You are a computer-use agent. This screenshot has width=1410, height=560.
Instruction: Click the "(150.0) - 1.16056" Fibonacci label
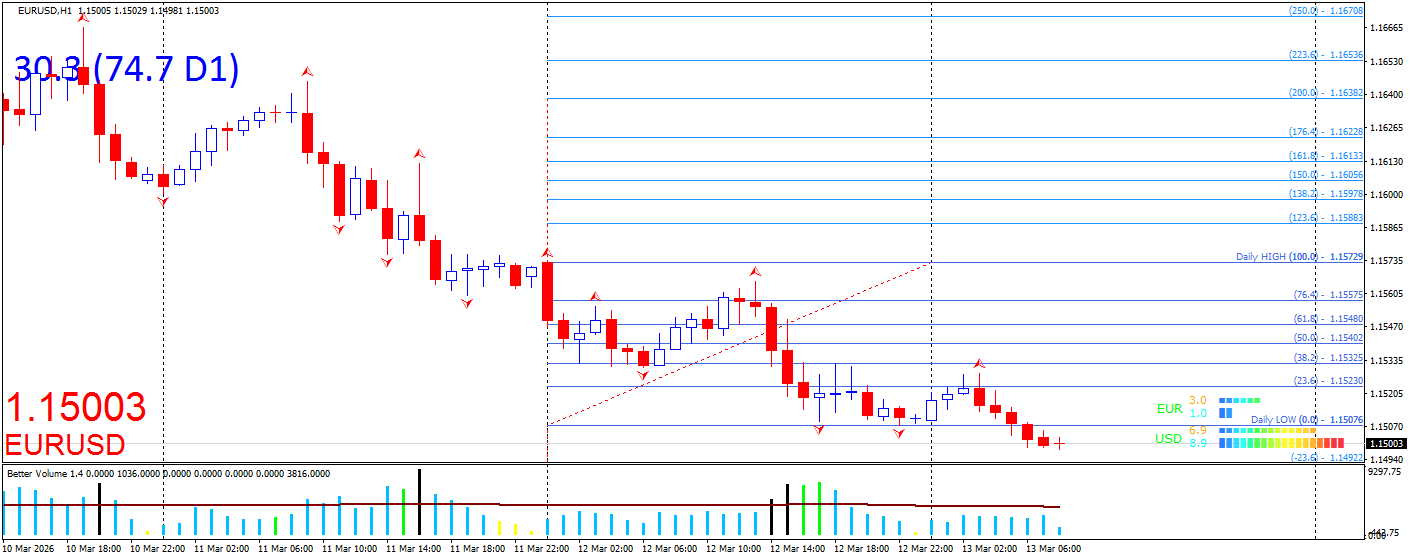1326,174
